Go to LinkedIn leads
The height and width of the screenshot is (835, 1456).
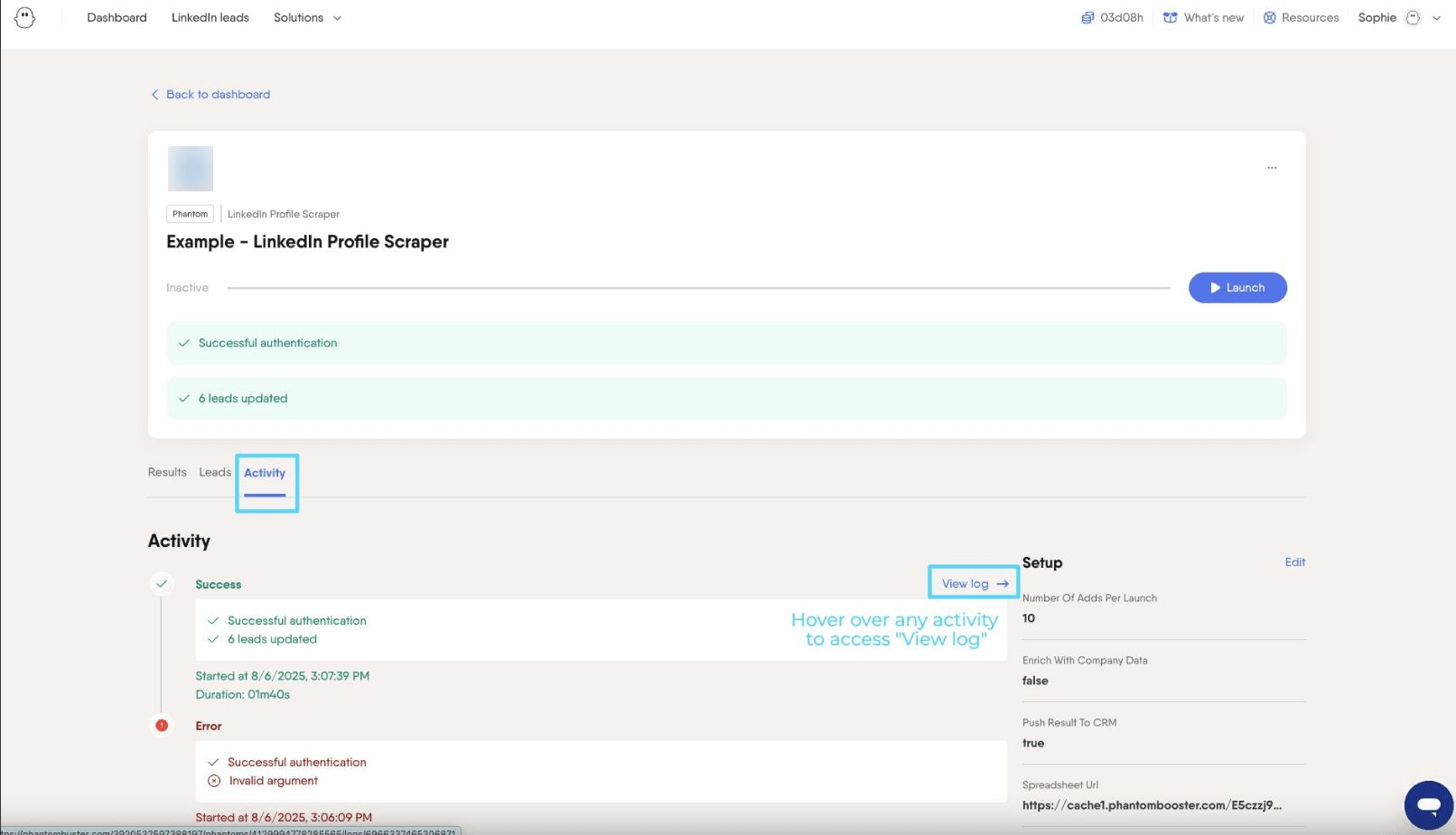pyautogui.click(x=210, y=18)
